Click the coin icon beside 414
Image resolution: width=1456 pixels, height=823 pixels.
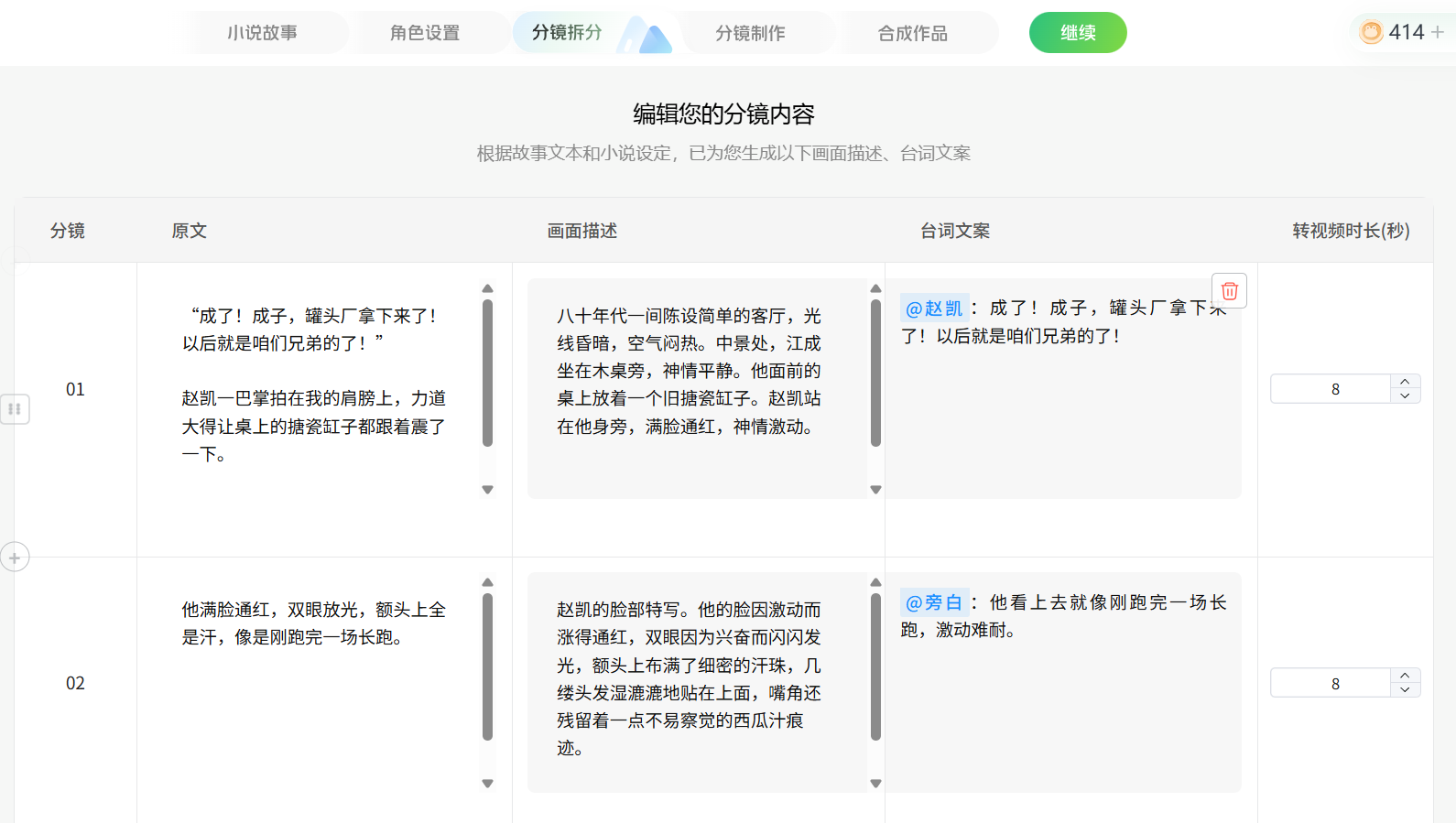1371,32
